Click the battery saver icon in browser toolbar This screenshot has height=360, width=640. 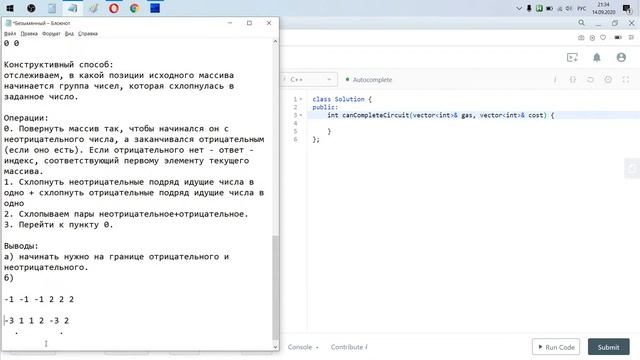618,38
